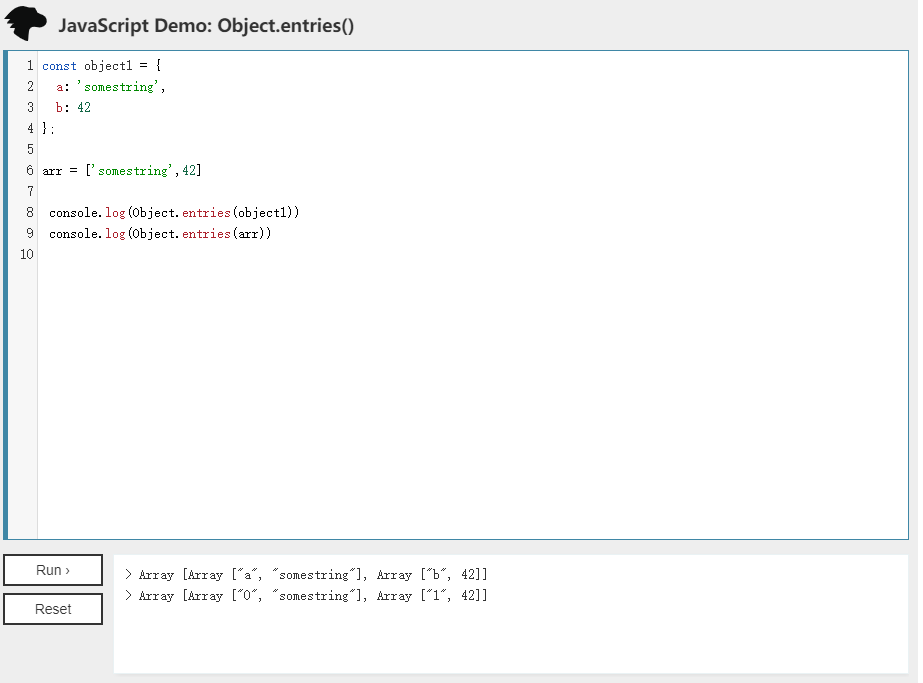Click the closing brace on line 4
This screenshot has width=923, height=683.
[45, 129]
